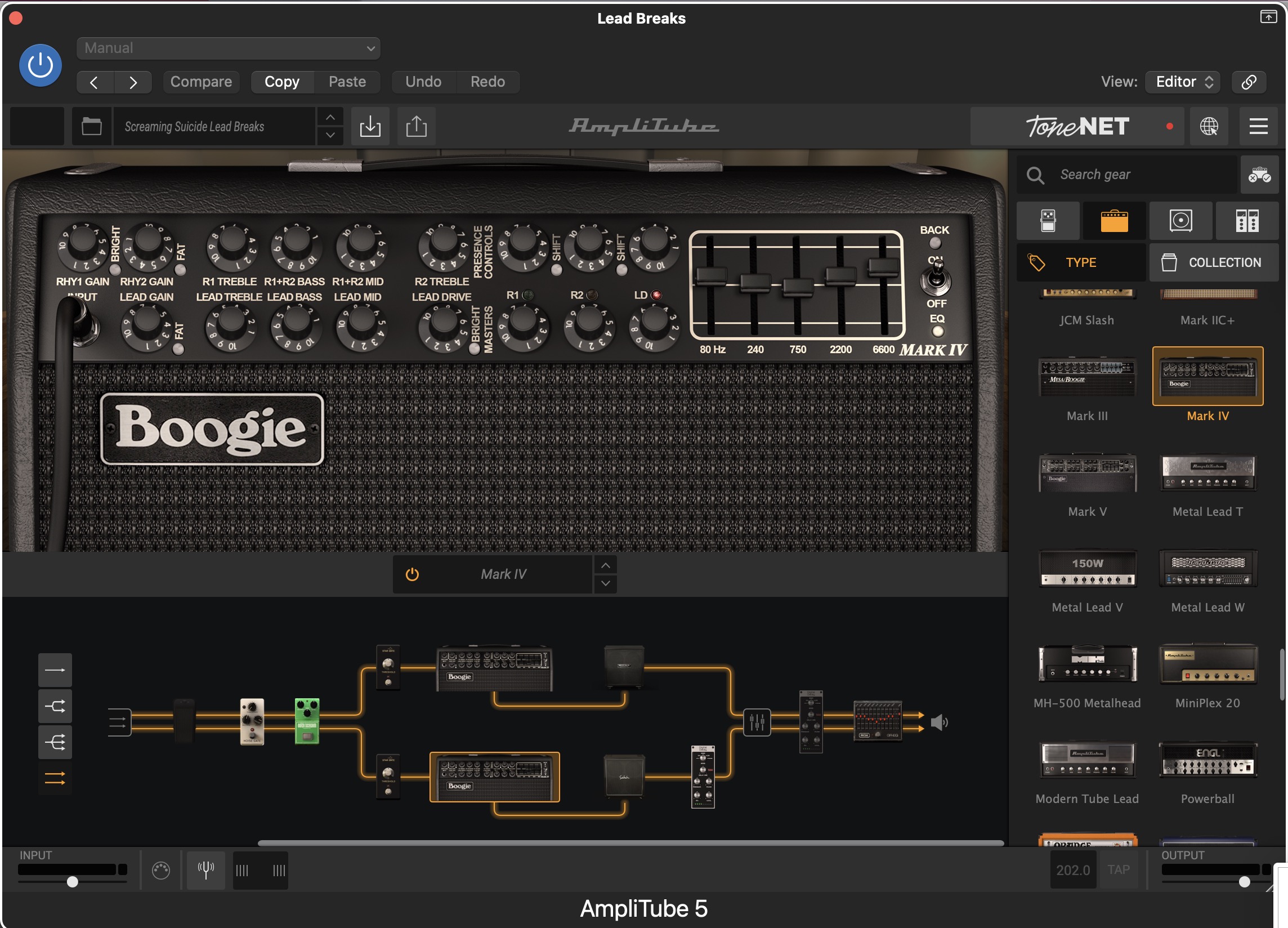Step to next preset with down chevron
This screenshot has width=1288, height=928.
click(x=330, y=136)
